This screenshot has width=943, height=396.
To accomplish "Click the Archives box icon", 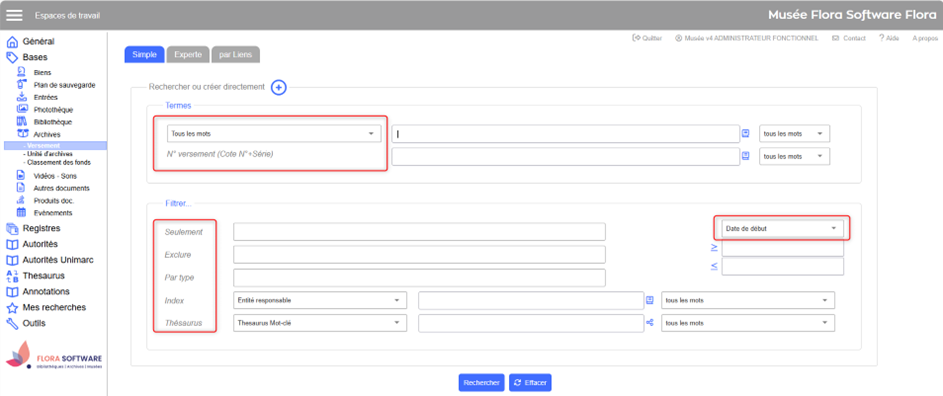I will pyautogui.click(x=22, y=134).
